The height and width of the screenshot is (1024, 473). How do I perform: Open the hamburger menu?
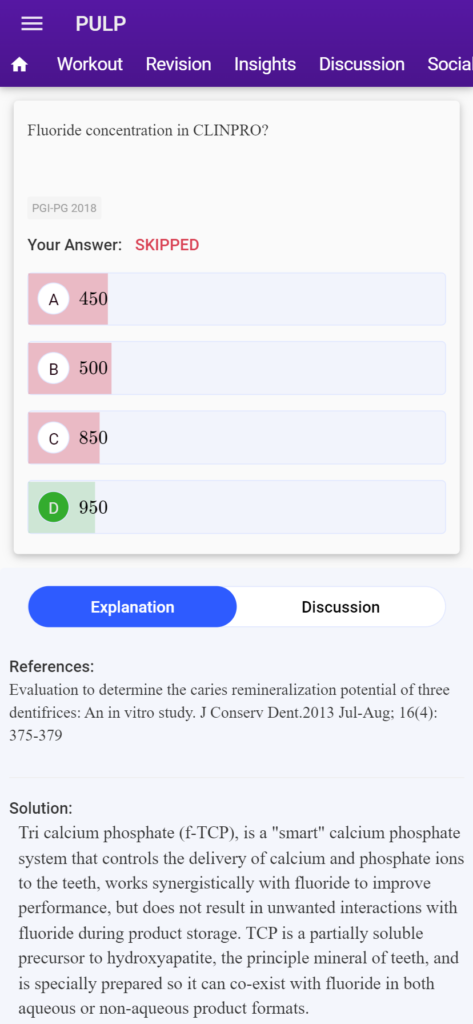(32, 24)
